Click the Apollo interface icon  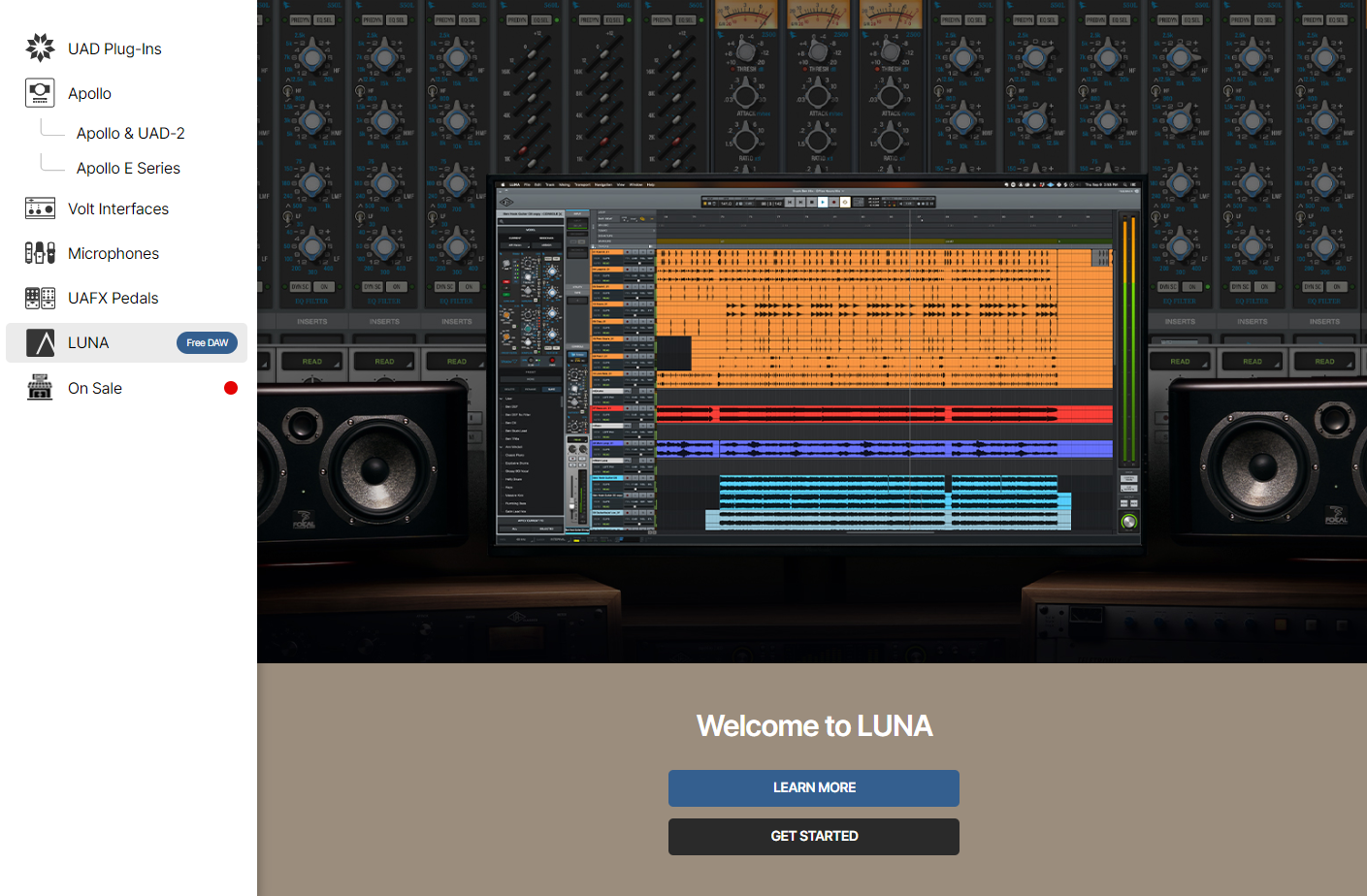(40, 92)
